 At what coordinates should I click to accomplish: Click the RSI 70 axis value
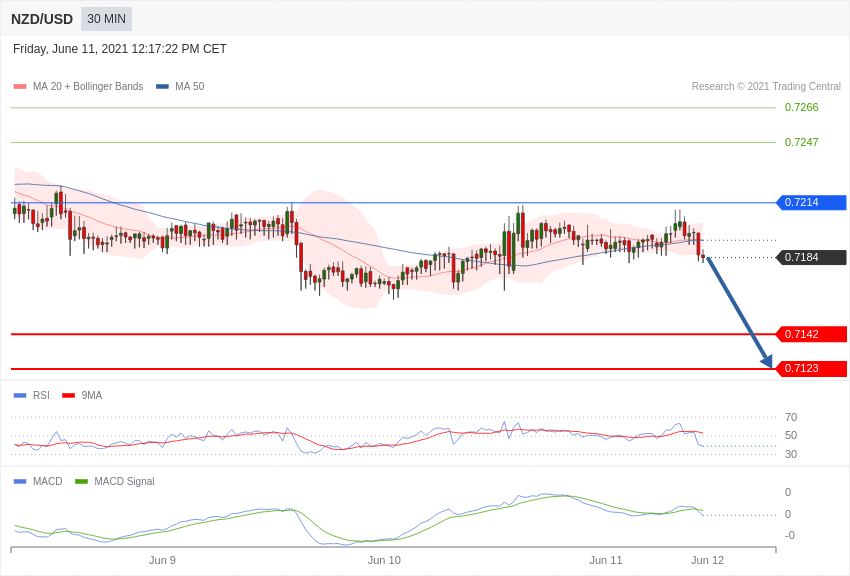point(791,417)
